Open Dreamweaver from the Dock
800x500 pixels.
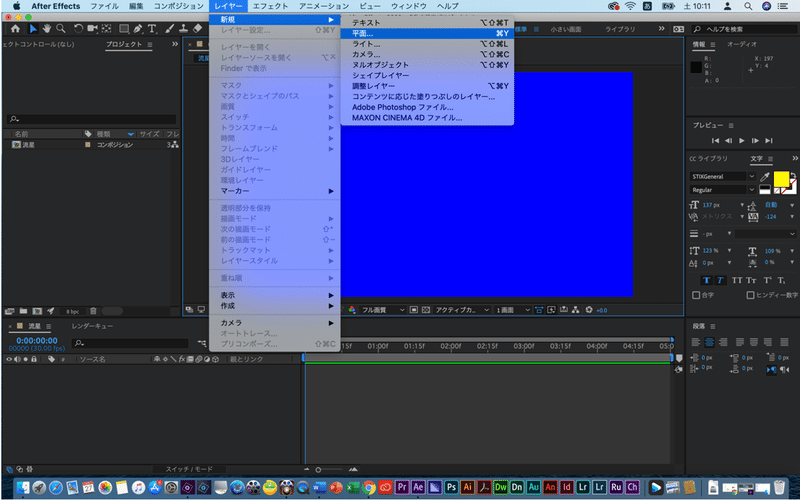[x=501, y=487]
